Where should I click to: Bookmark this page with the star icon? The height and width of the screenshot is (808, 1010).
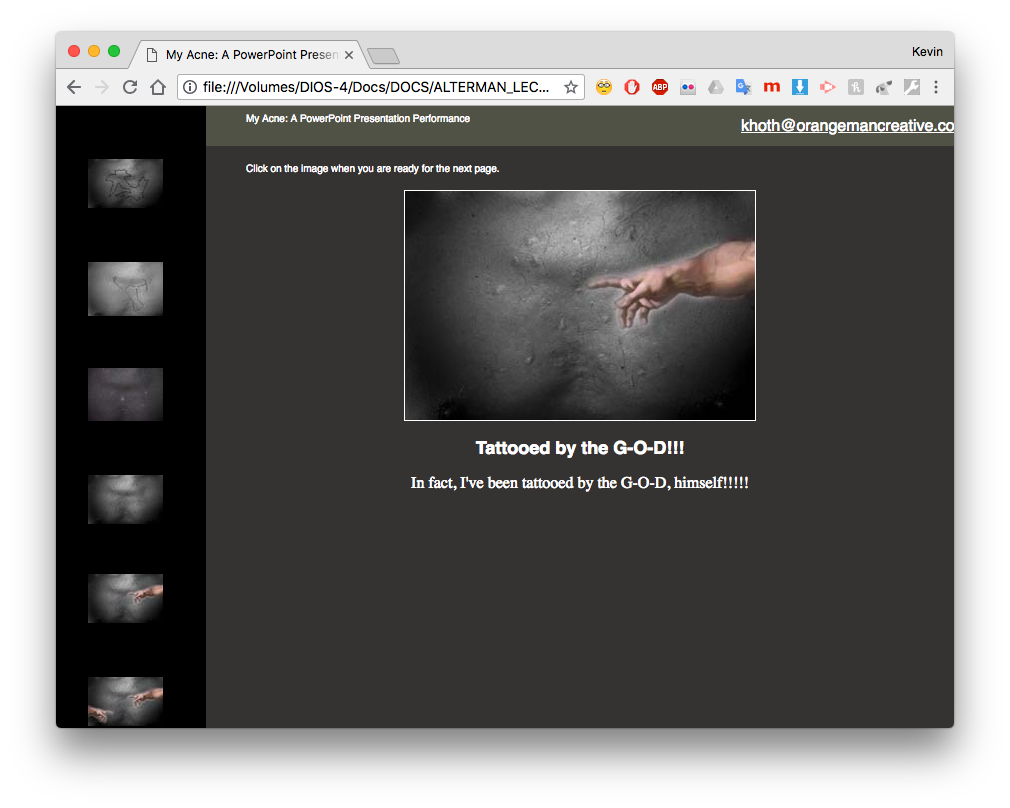click(x=571, y=87)
